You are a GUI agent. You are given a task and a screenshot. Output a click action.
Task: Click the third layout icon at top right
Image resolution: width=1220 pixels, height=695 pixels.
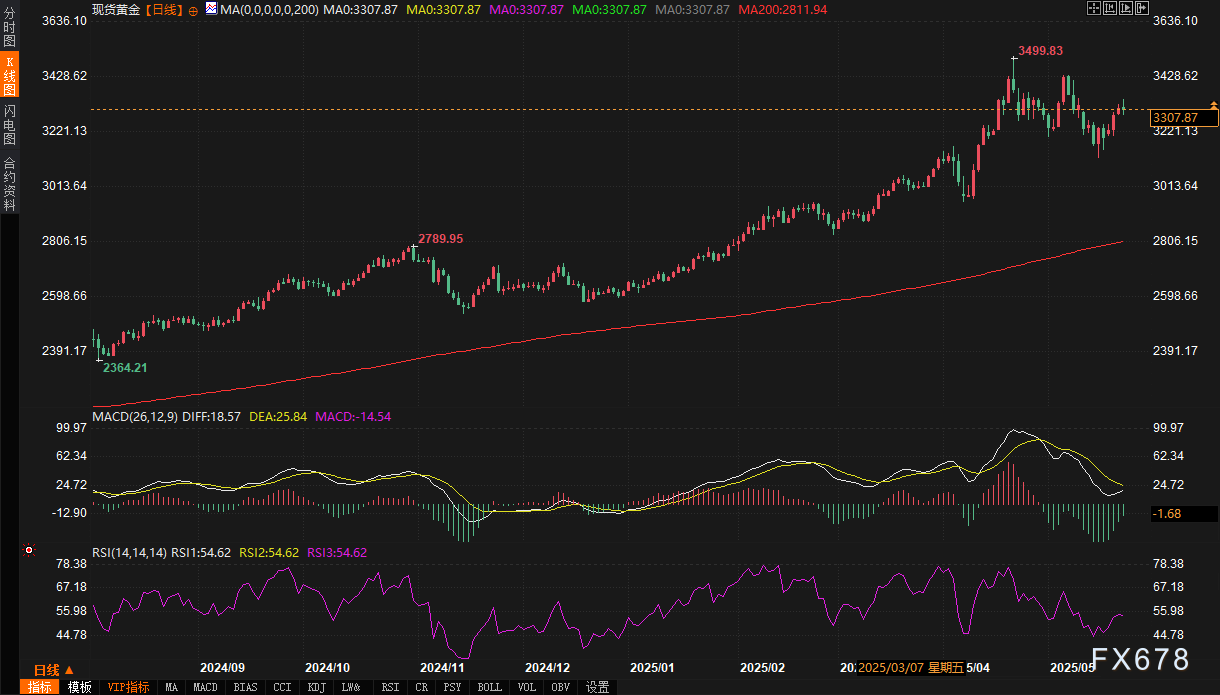click(x=1125, y=8)
